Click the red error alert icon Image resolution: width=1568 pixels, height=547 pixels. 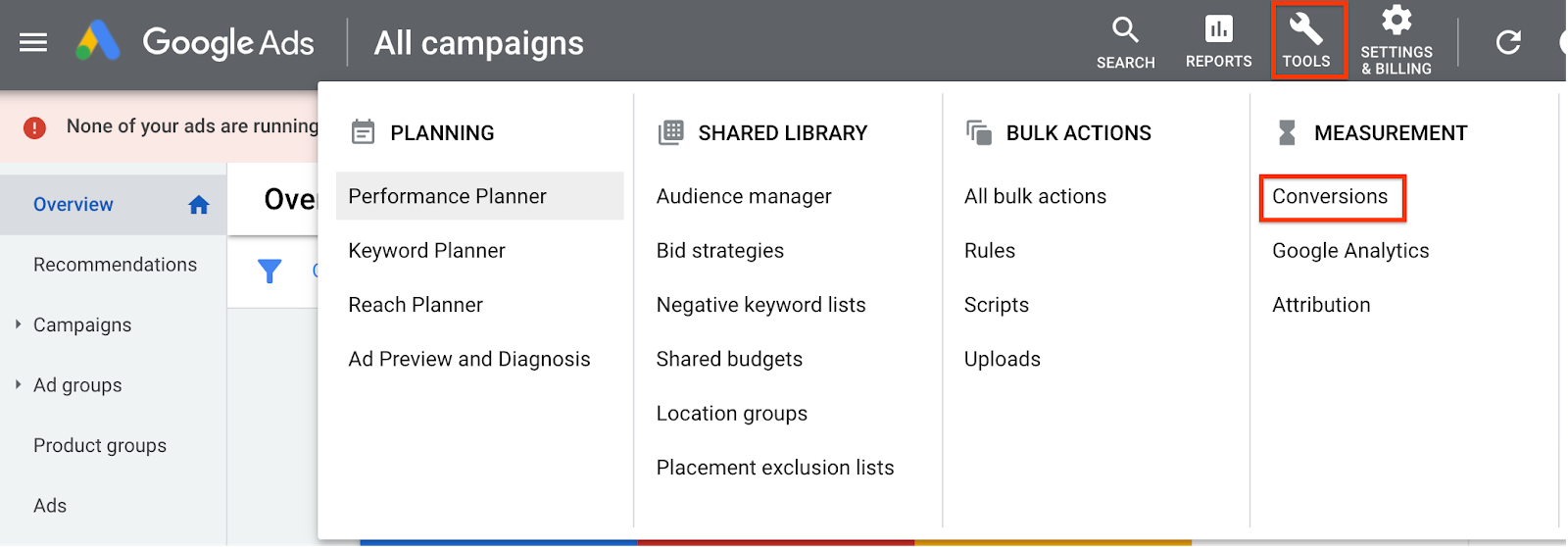pyautogui.click(x=34, y=127)
